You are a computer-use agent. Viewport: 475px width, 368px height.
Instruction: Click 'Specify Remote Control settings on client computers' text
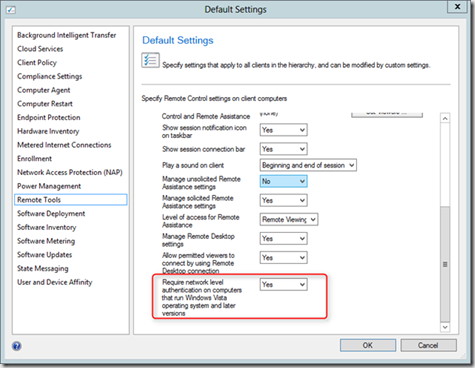(x=214, y=99)
